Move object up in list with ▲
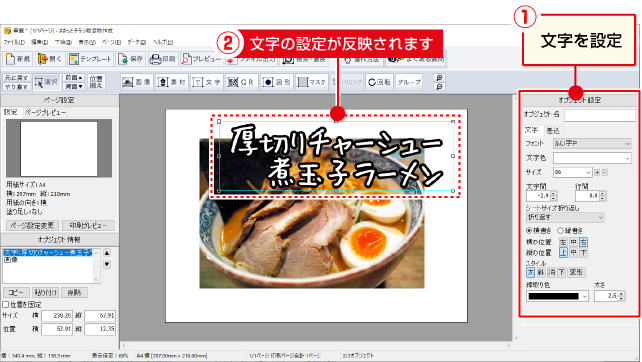This screenshot has height=362, width=642. (x=107, y=253)
